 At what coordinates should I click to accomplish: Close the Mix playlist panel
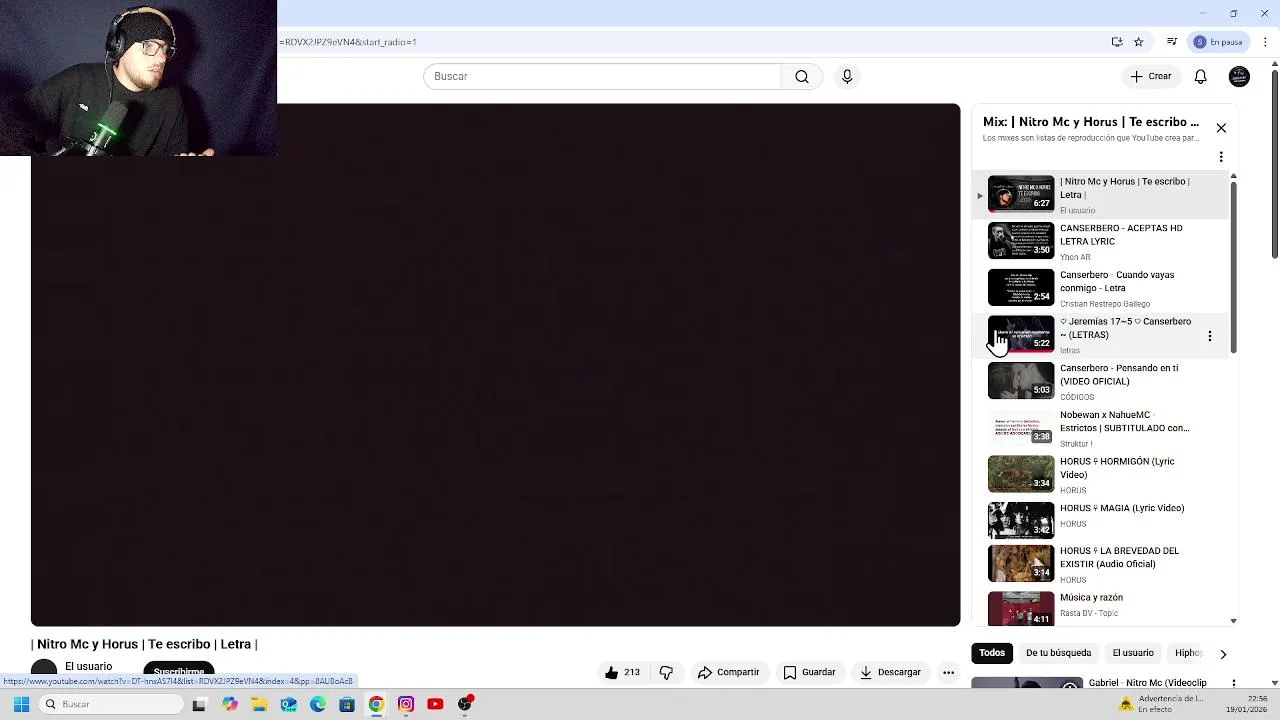tap(1221, 128)
